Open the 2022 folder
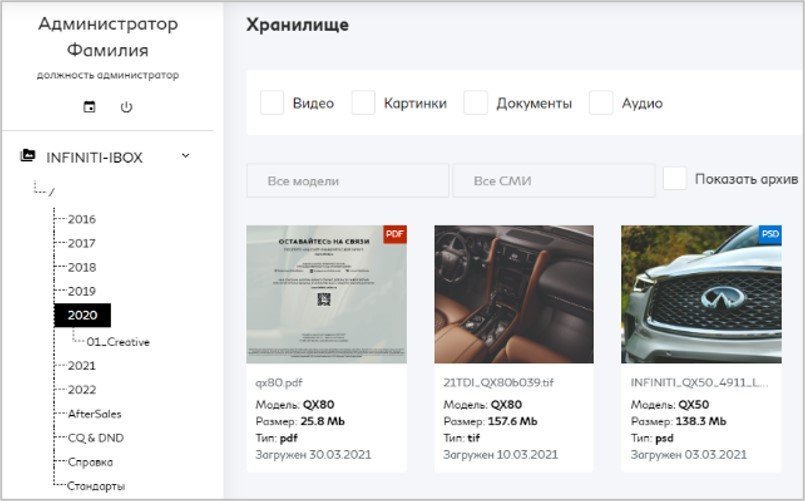 tap(82, 390)
